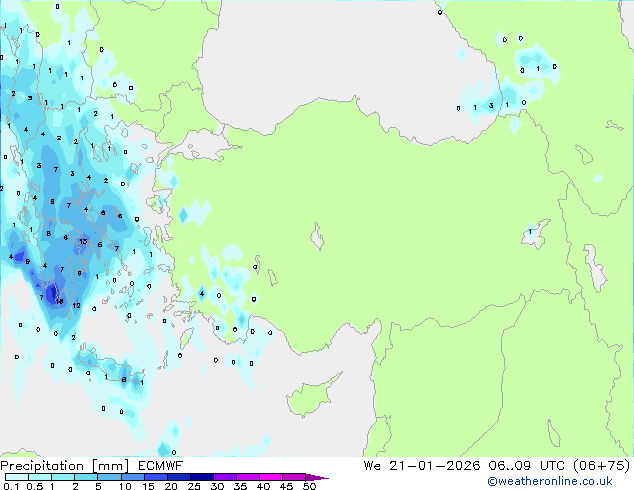The image size is (634, 490).
Task: Select the 0.5–1 mm legend swatch
Action: [x=40, y=477]
